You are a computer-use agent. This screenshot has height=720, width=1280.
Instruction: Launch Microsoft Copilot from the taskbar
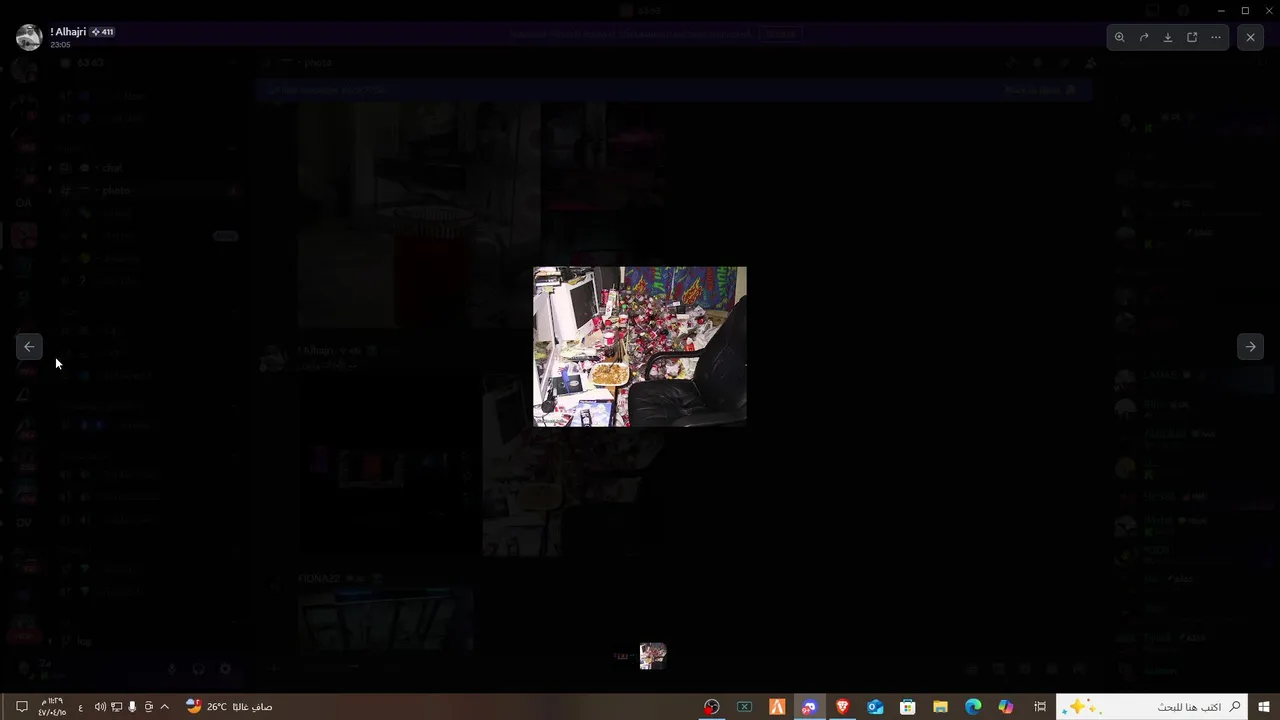coord(1006,707)
